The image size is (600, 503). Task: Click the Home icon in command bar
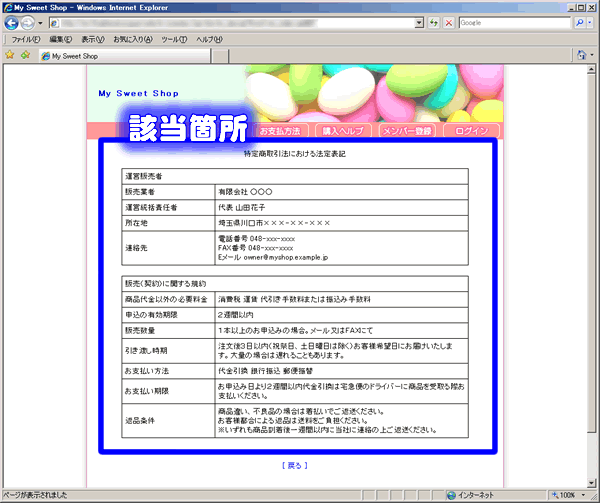pos(581,56)
